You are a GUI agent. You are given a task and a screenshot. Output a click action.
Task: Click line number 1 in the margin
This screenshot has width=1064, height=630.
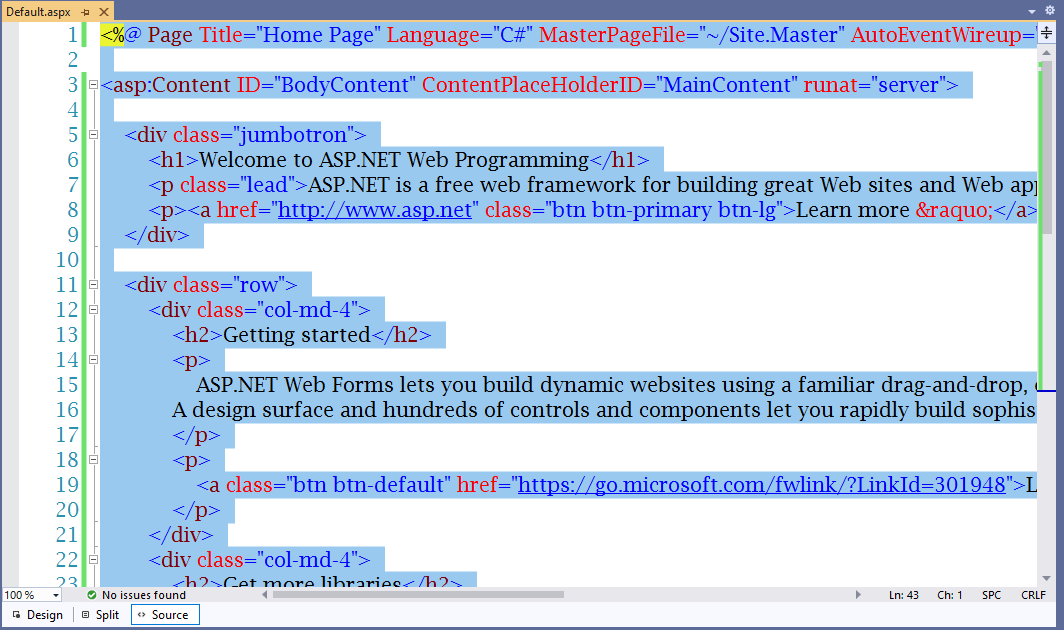73,35
